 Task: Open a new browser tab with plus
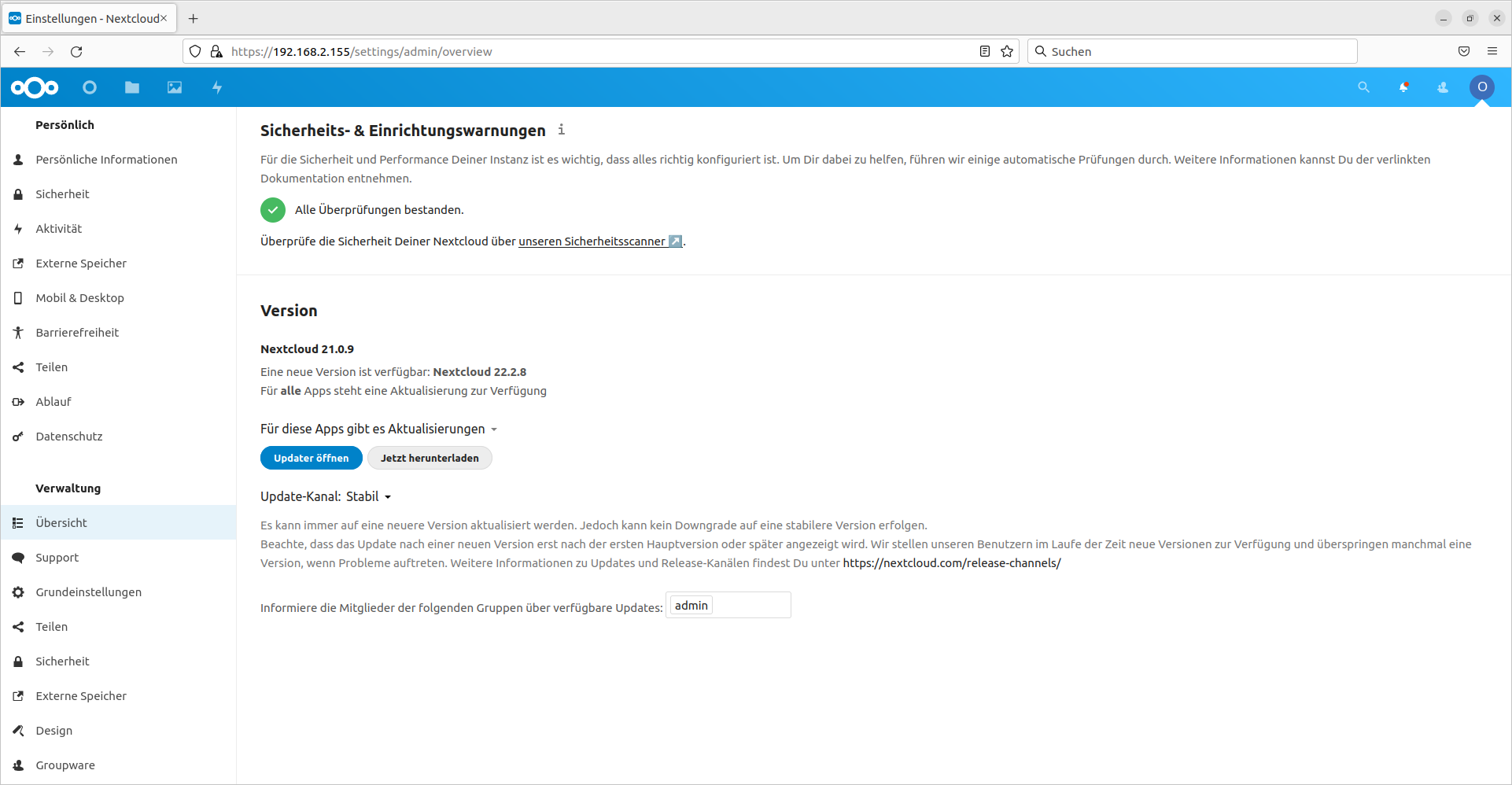point(194,18)
